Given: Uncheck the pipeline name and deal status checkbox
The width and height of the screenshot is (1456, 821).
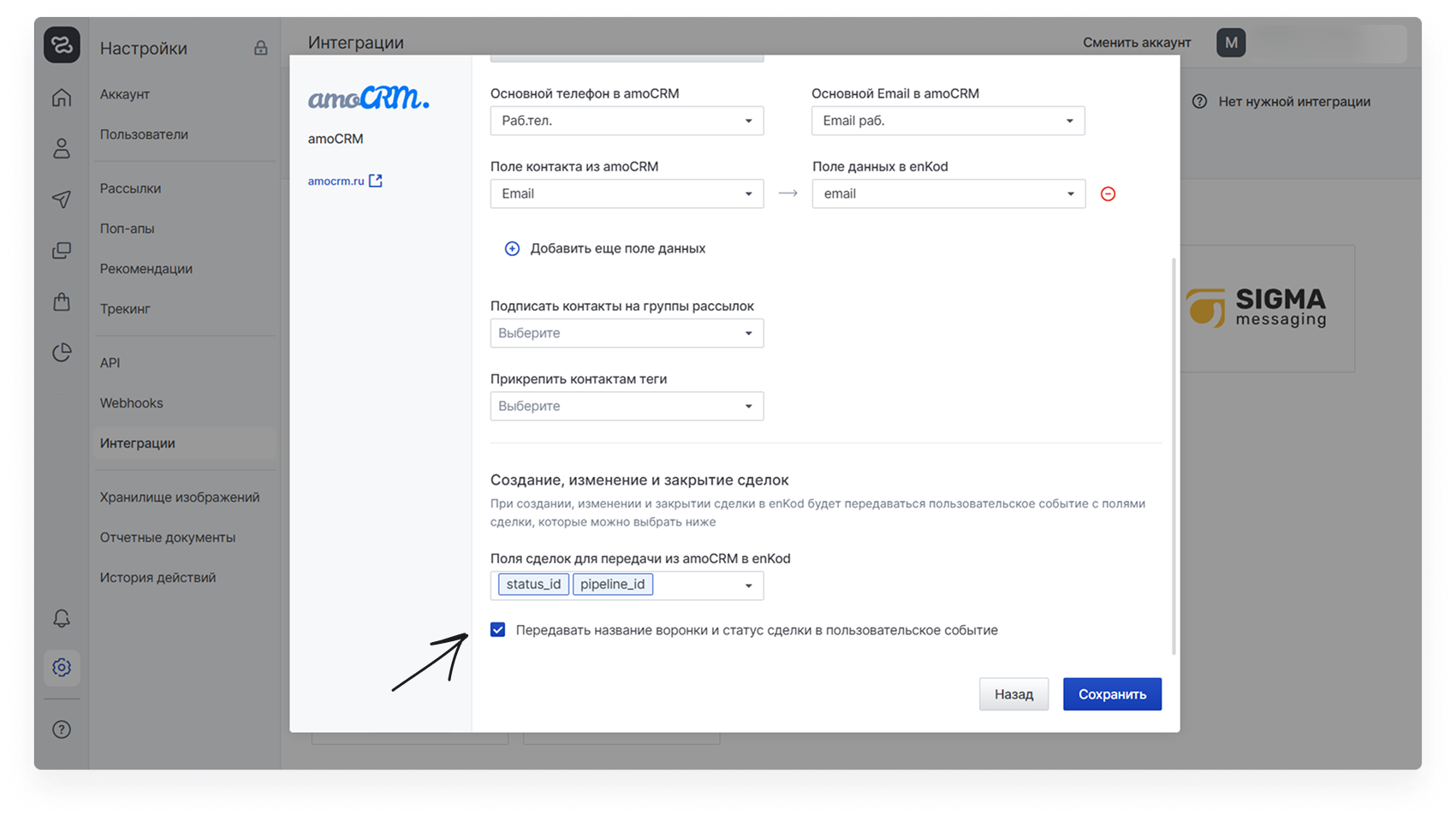Looking at the screenshot, I should click(497, 630).
